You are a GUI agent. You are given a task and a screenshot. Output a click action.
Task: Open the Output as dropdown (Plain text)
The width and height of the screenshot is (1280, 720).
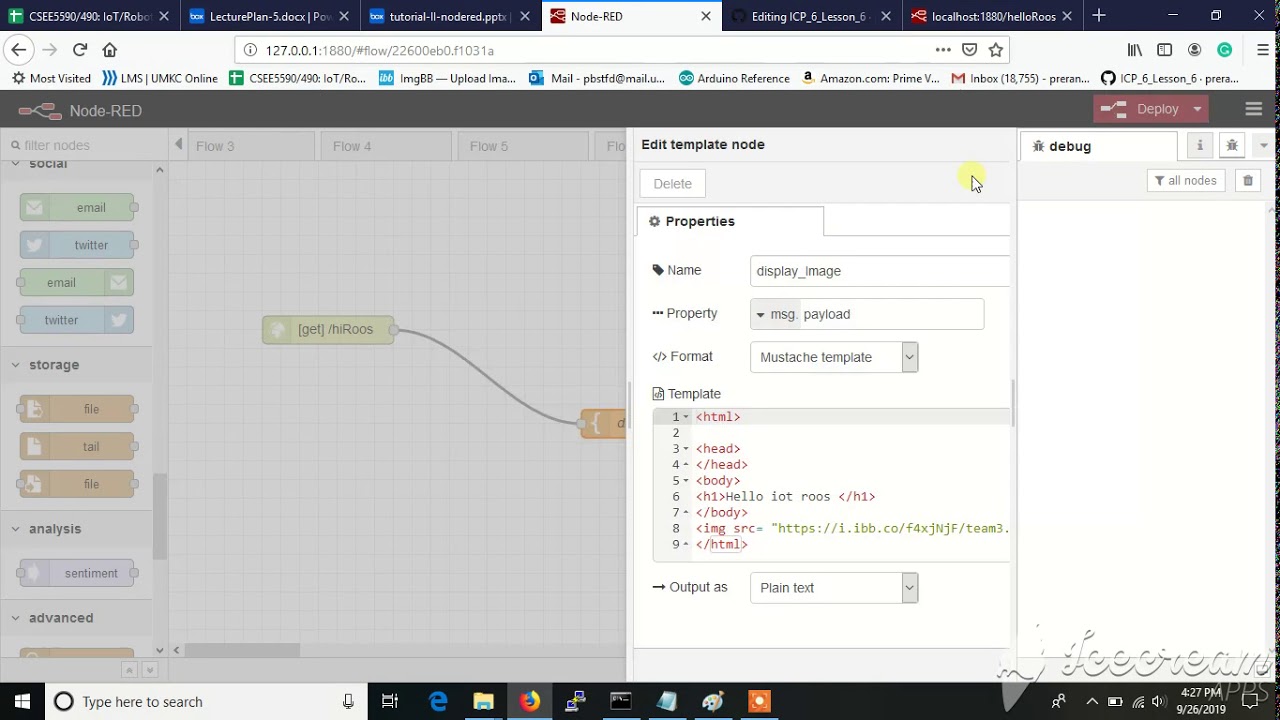click(x=834, y=588)
